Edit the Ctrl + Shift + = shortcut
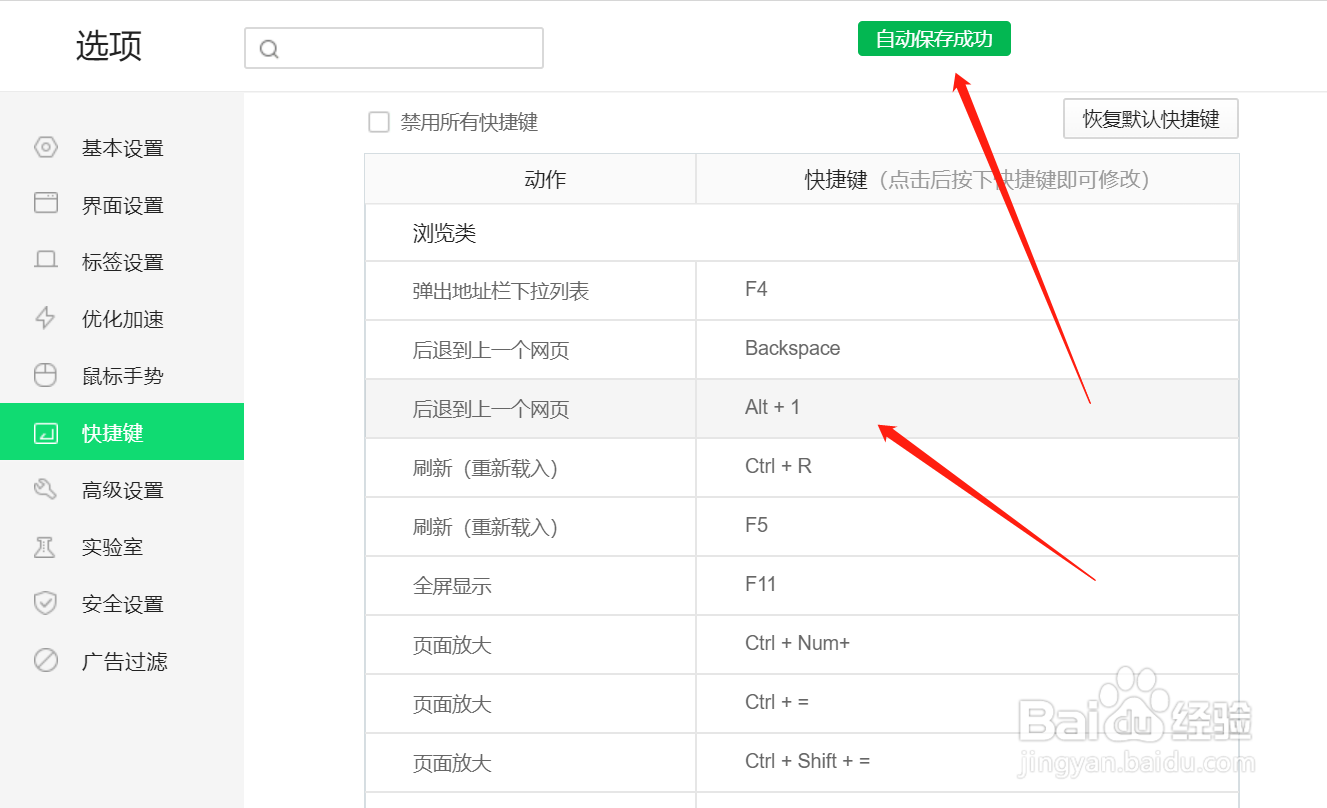Viewport: 1327px width, 808px height. click(967, 762)
